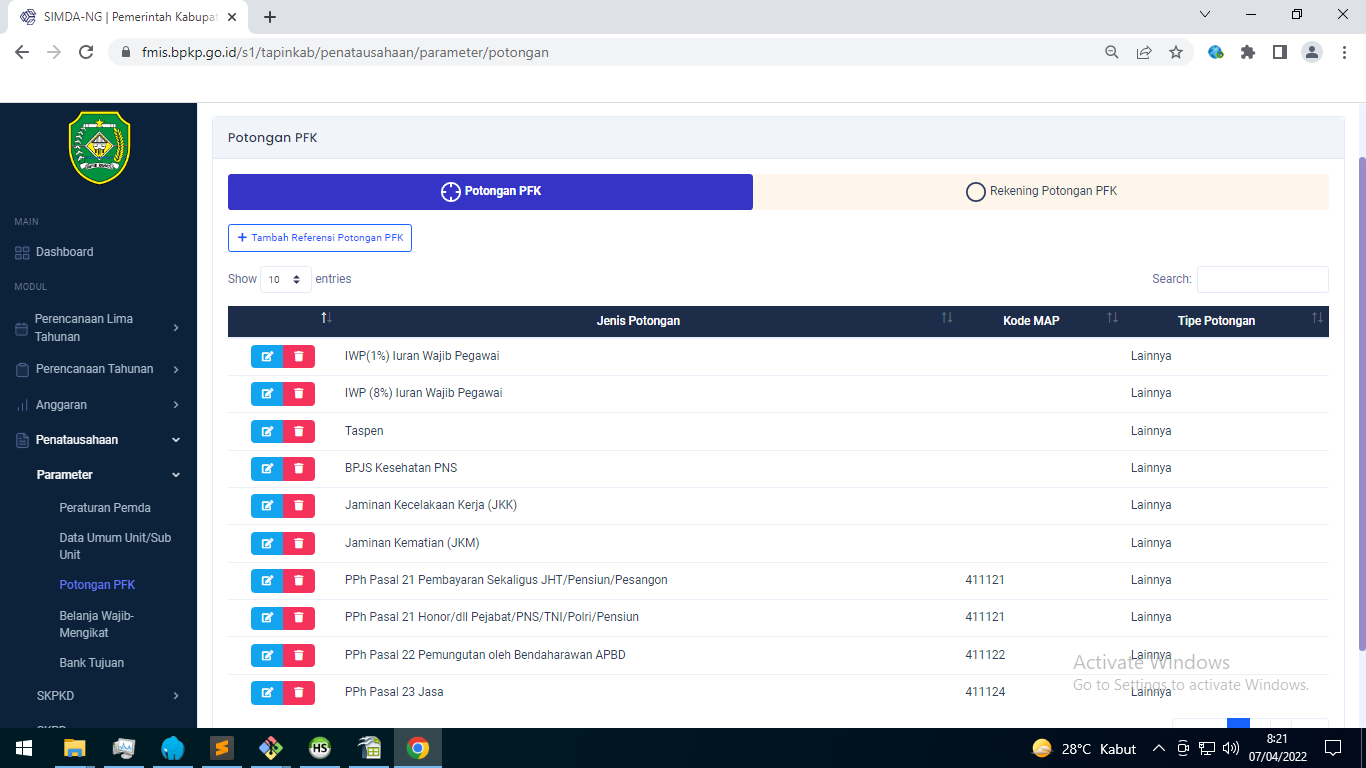Delete the IWP (8%) Iuran Wajib Pegawai row
This screenshot has width=1366, height=768.
click(299, 394)
